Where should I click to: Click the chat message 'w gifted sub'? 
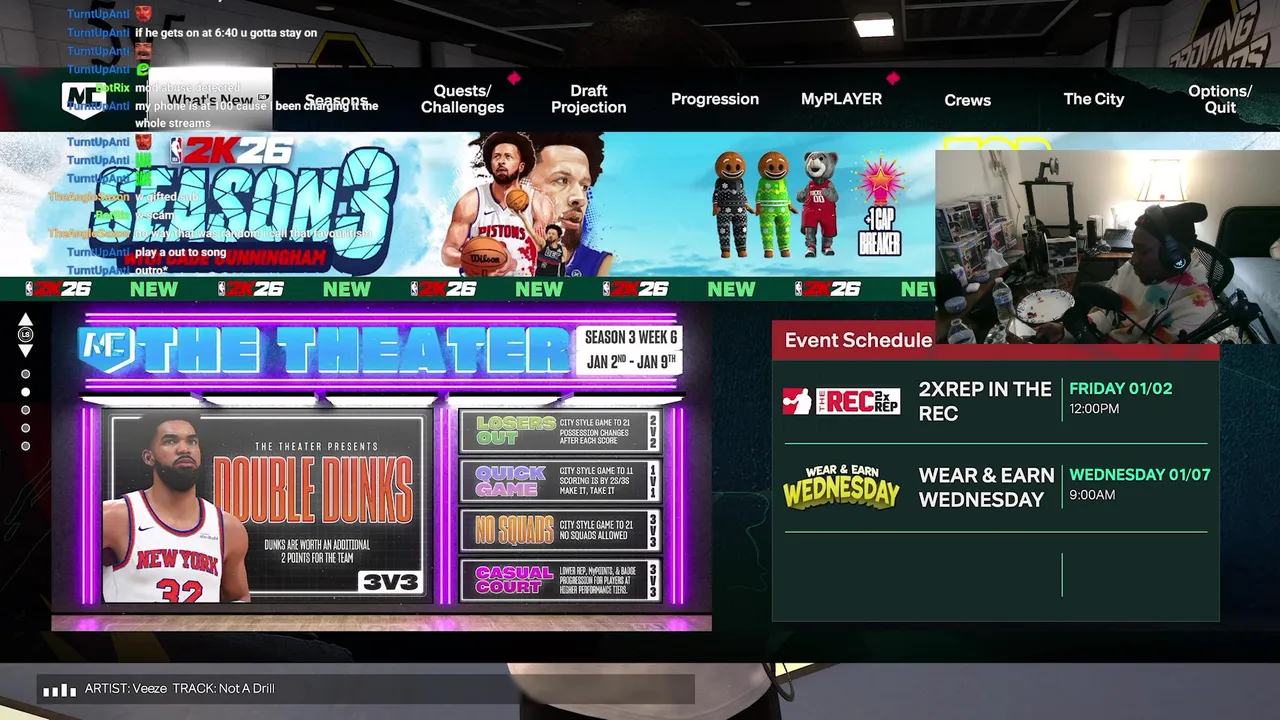pyautogui.click(x=166, y=197)
